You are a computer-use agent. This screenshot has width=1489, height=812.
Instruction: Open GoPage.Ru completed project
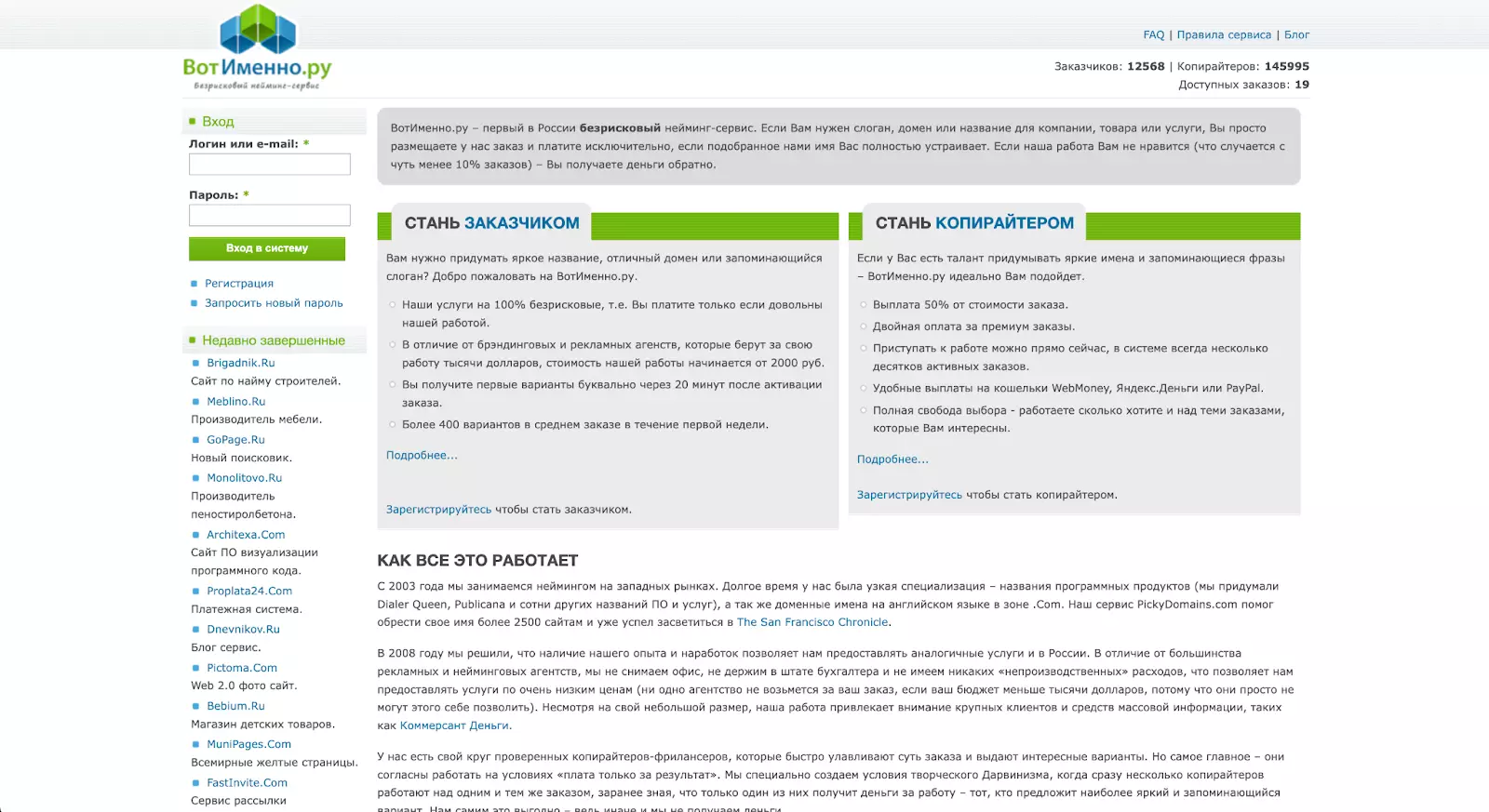tap(235, 440)
